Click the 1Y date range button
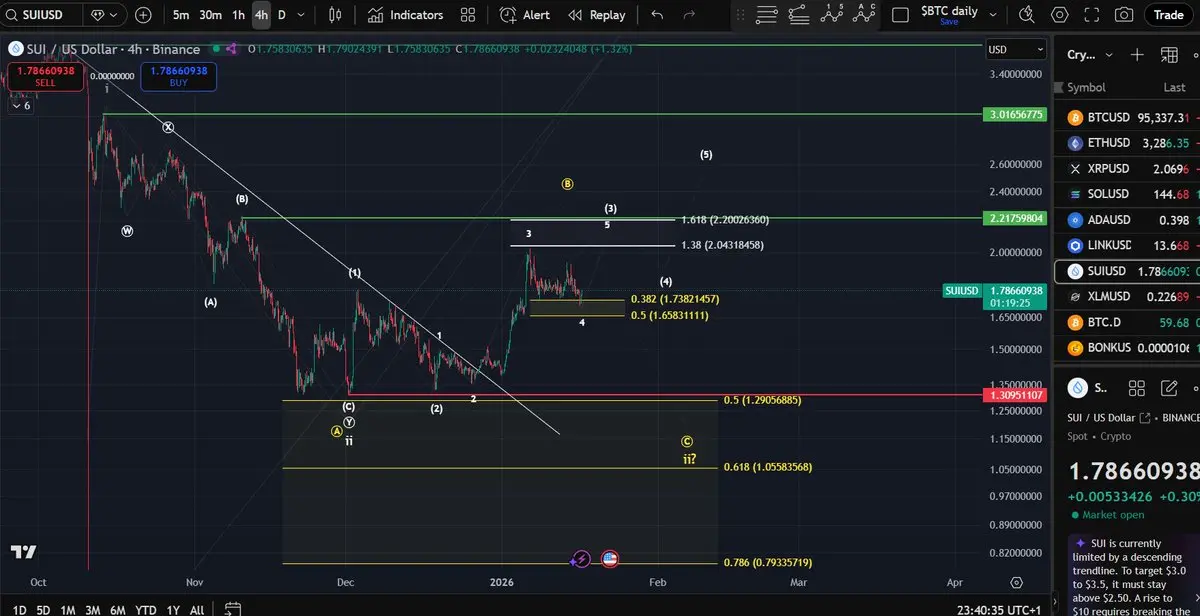Image resolution: width=1200 pixels, height=616 pixels. [x=173, y=609]
